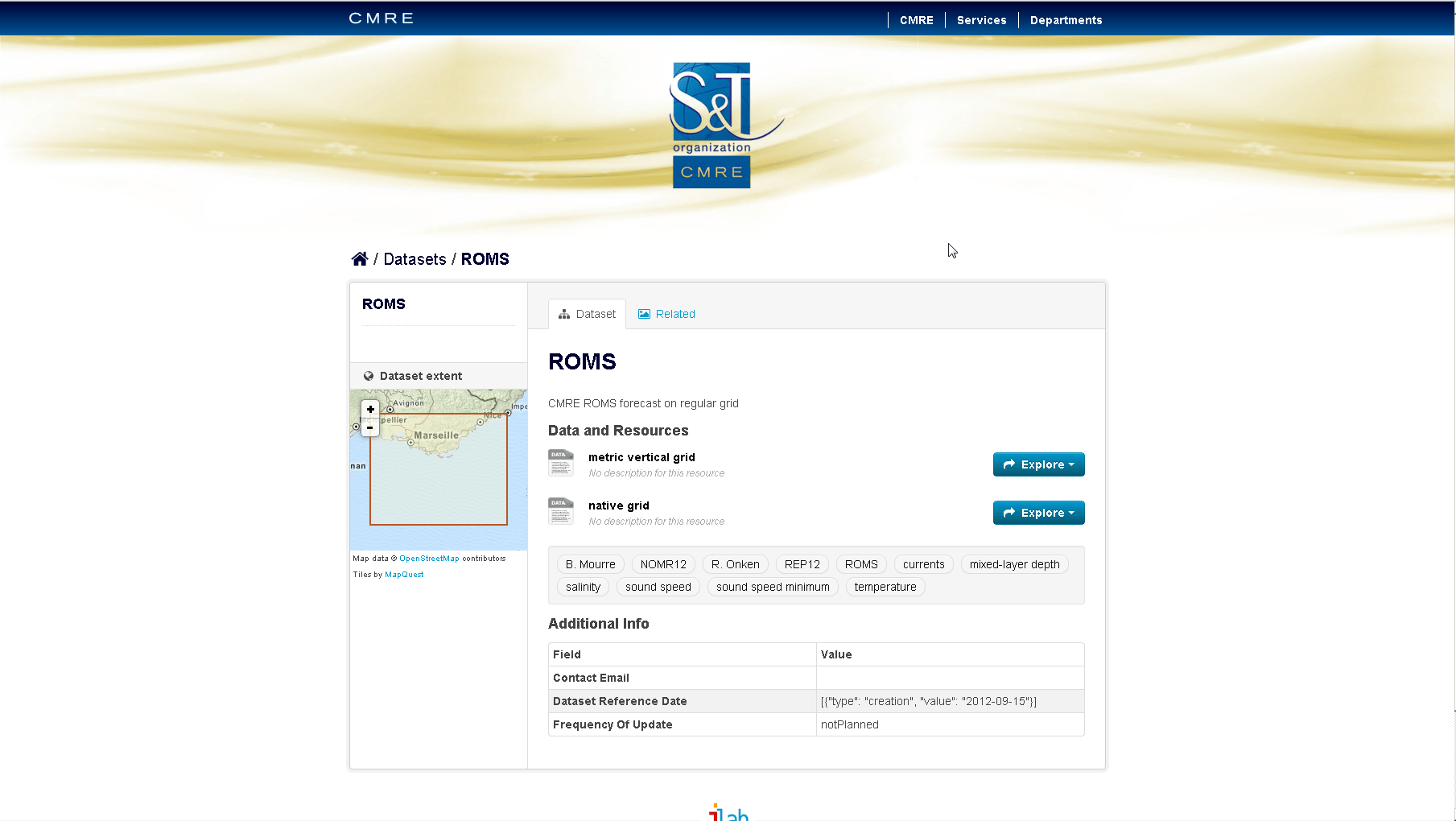Switch to the Related tab
This screenshot has height=821, width=1456.
[666, 314]
